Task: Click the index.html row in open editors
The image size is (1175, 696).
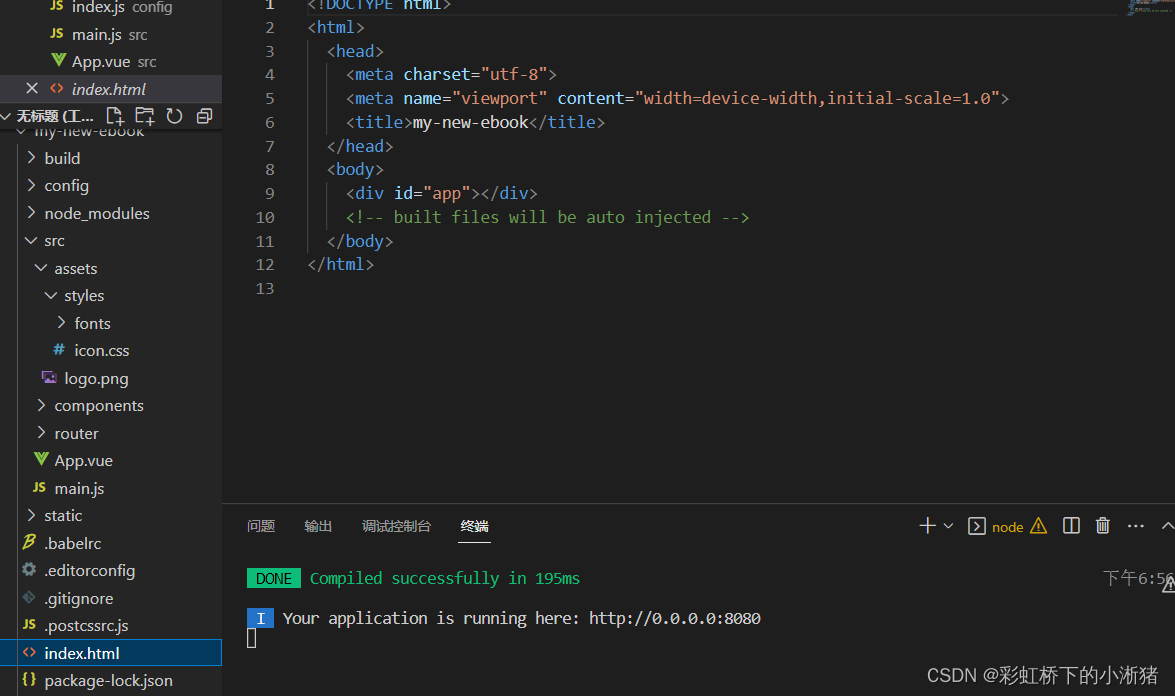Action: (x=111, y=88)
